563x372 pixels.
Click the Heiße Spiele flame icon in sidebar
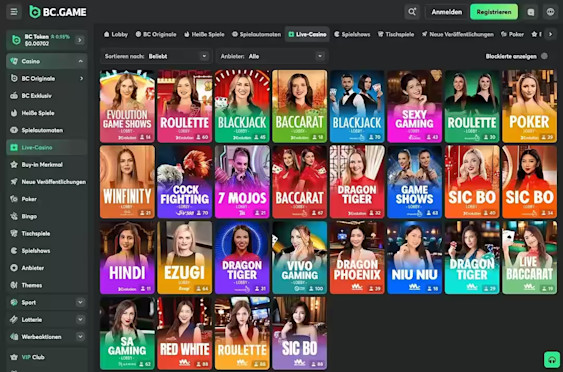click(x=14, y=113)
